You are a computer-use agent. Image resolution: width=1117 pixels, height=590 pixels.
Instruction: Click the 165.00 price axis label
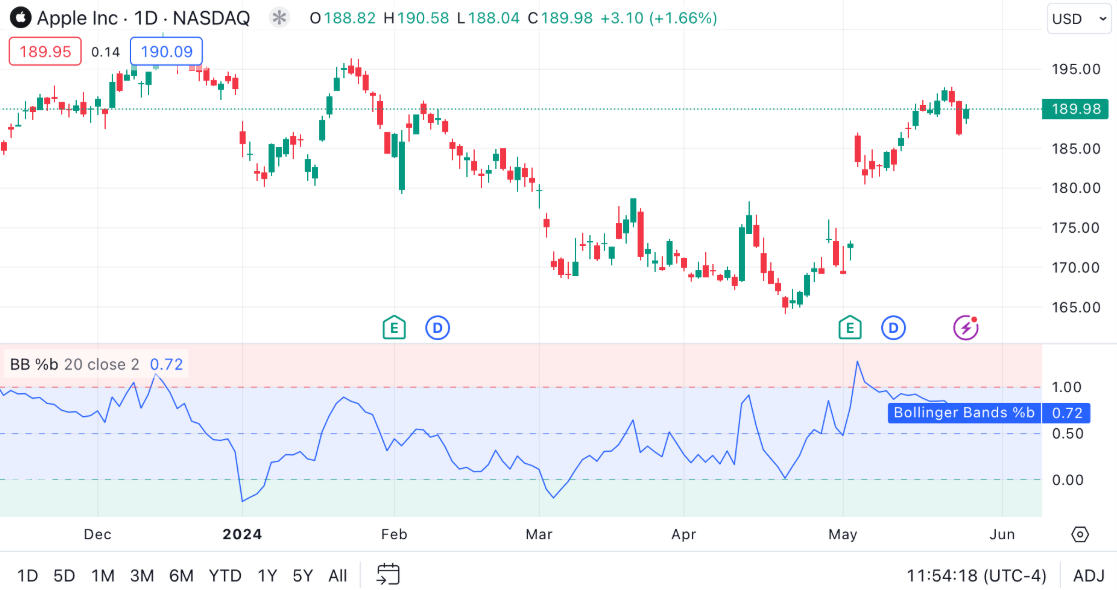click(1076, 308)
